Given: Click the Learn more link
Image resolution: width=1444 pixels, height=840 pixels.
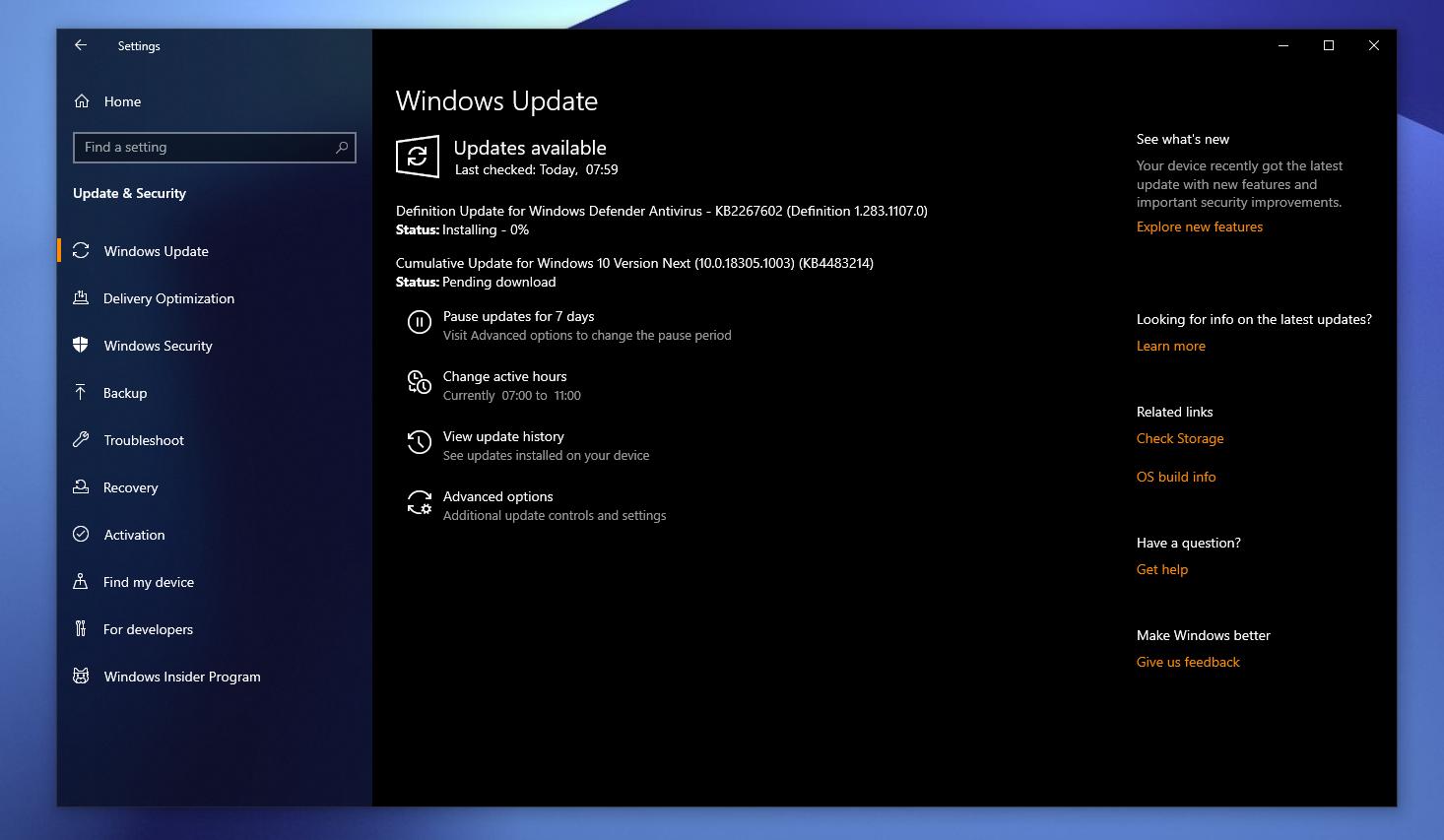Looking at the screenshot, I should coord(1170,346).
